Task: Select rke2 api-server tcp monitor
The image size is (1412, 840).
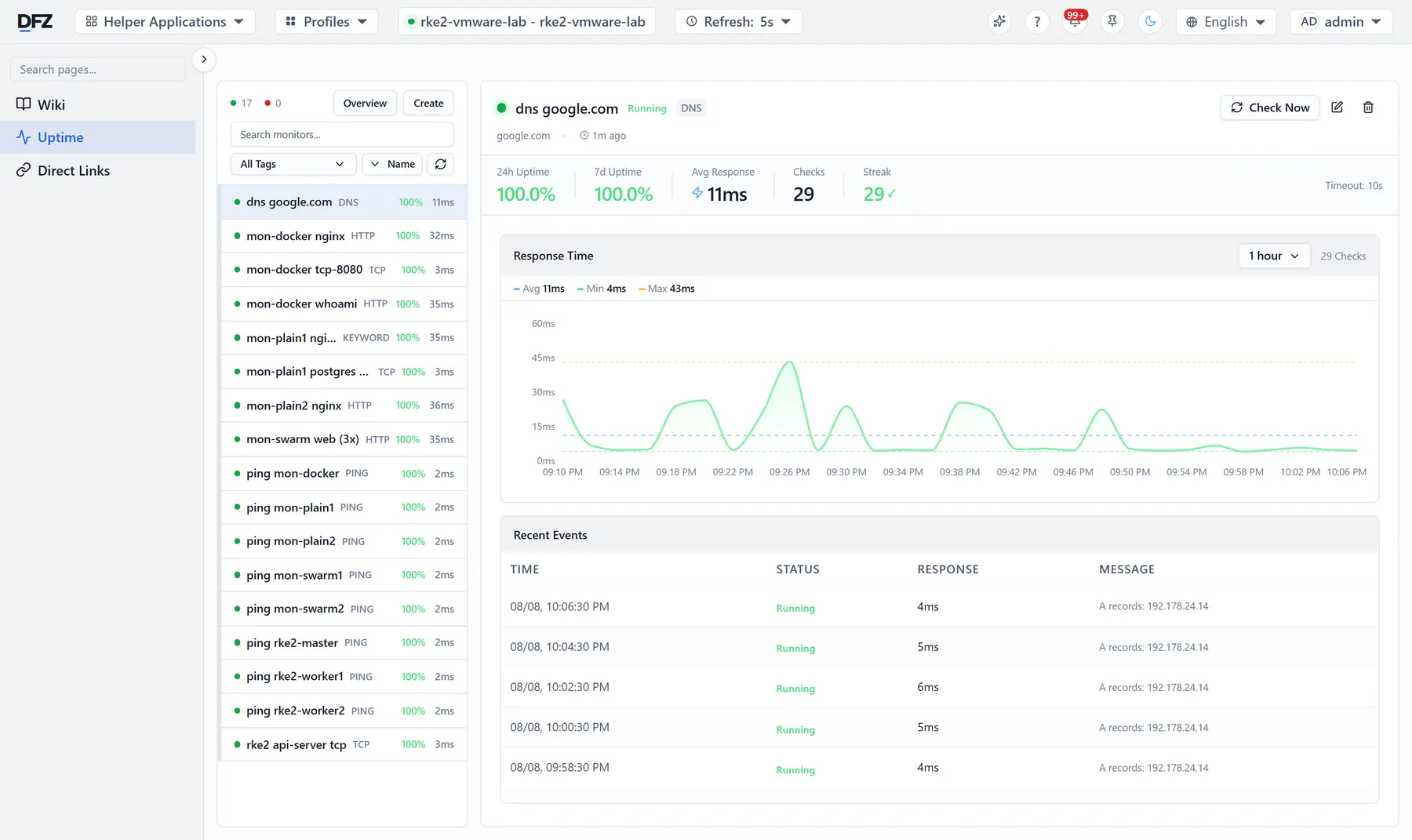Action: coord(343,744)
